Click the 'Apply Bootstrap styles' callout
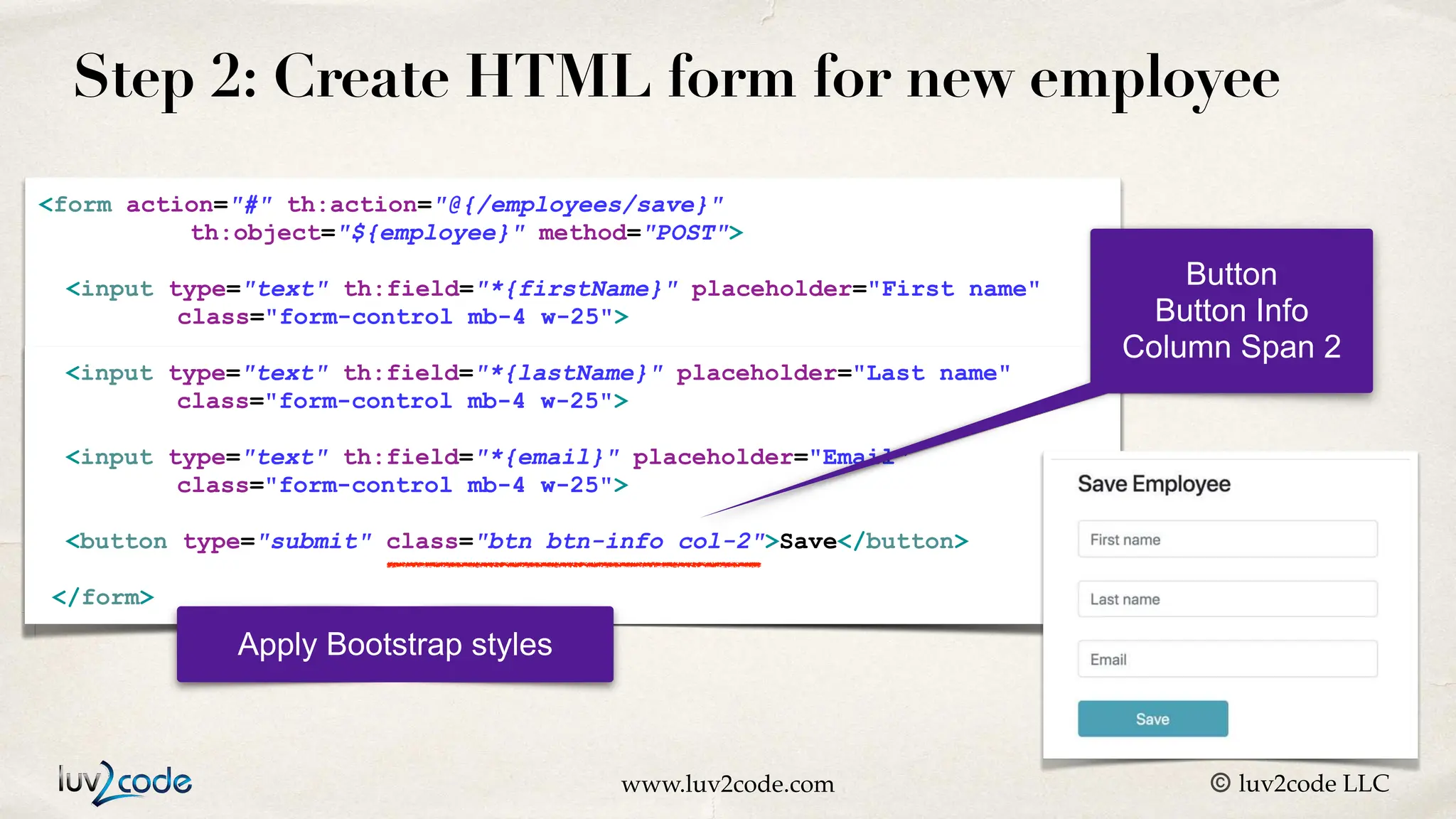 [395, 645]
